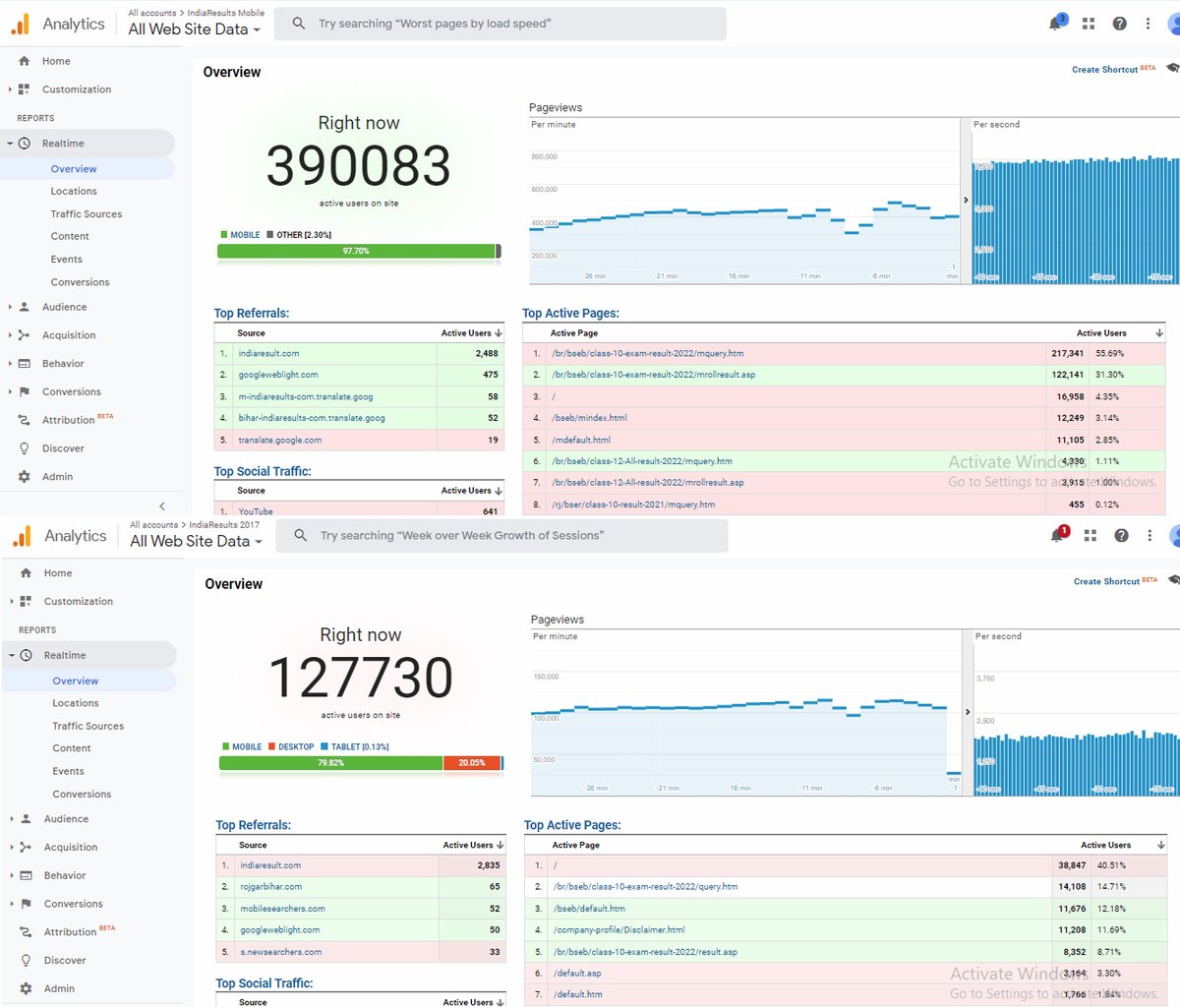Screen dimensions: 1180x1008
Task: Click green 79.82% mobile share bar
Action: click(x=330, y=763)
